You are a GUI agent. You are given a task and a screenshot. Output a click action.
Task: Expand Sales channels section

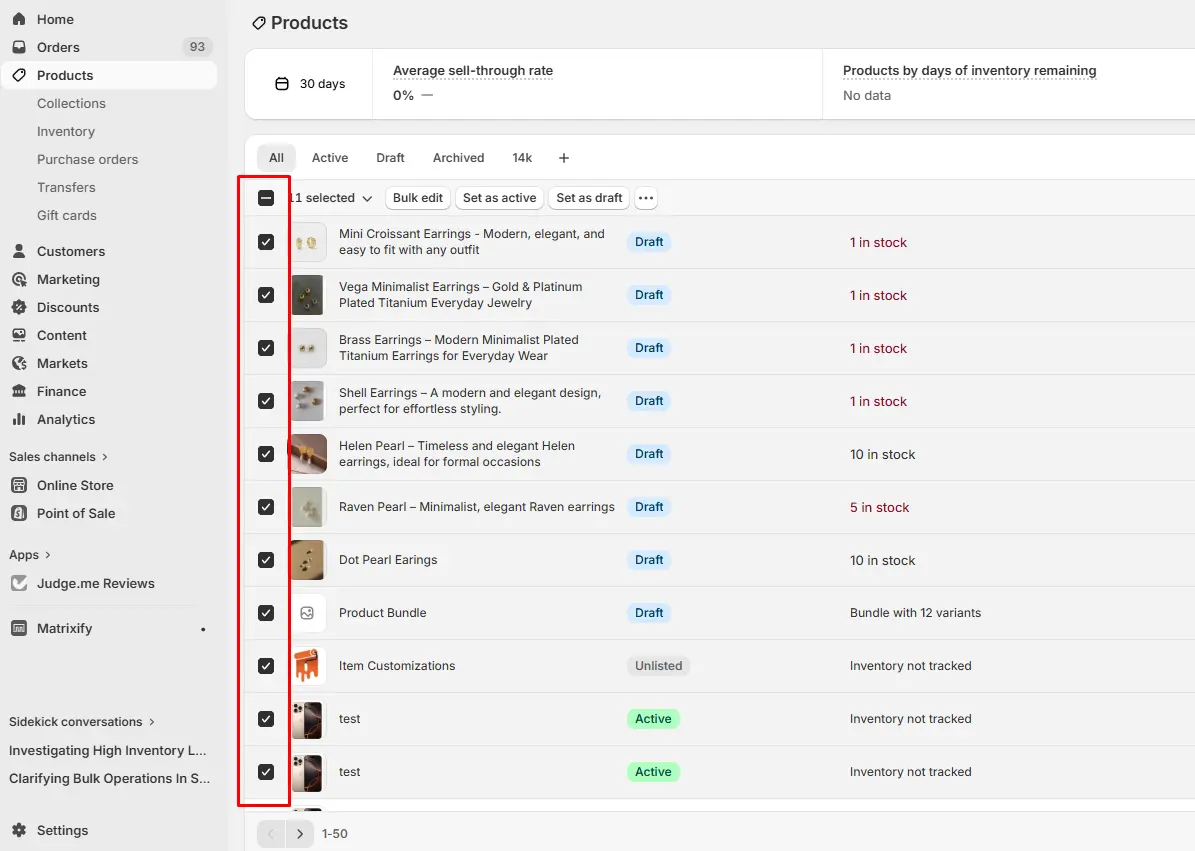pos(59,457)
